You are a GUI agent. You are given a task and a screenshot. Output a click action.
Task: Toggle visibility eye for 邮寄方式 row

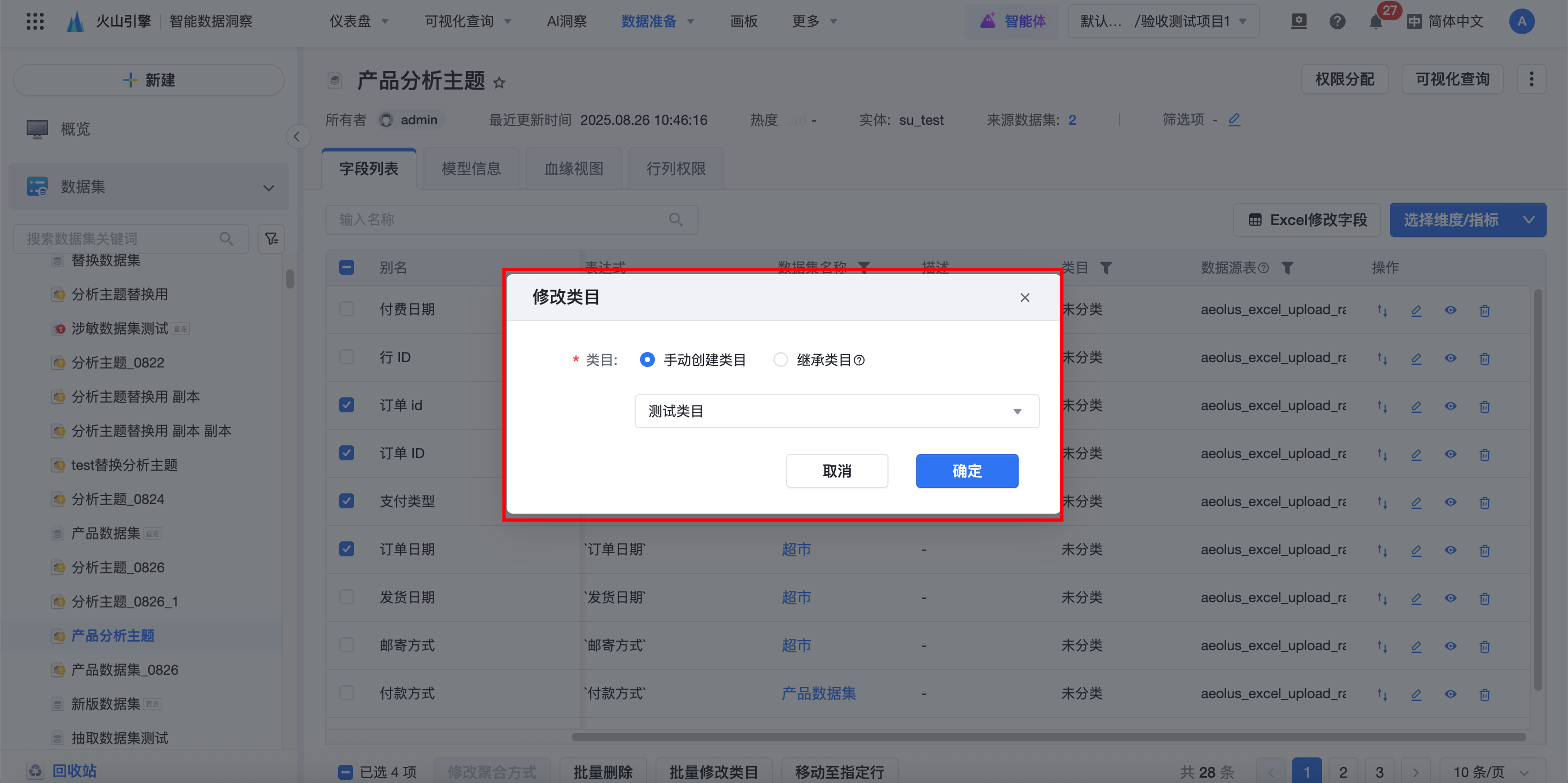[x=1451, y=646]
